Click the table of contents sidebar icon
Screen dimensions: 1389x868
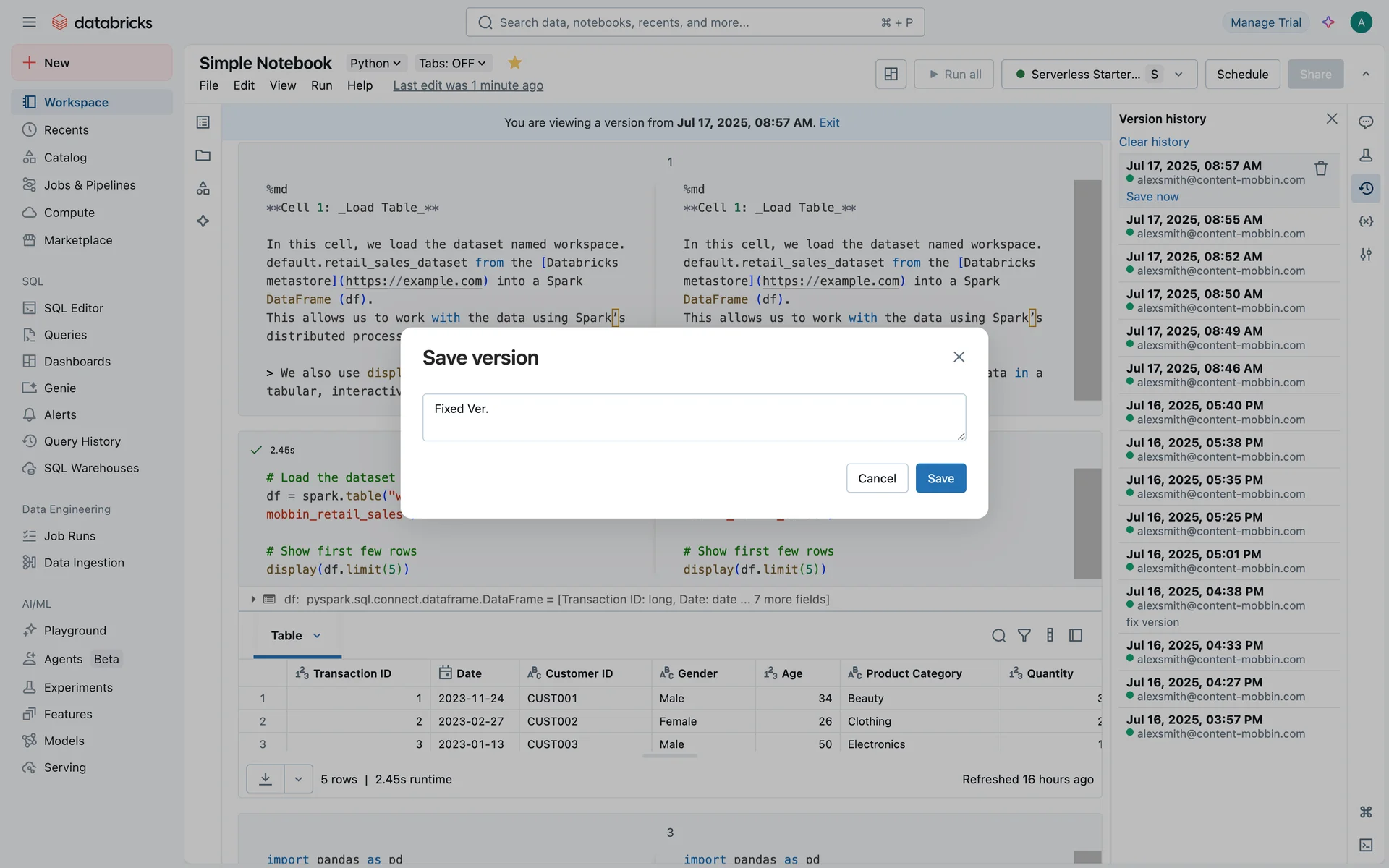(203, 122)
